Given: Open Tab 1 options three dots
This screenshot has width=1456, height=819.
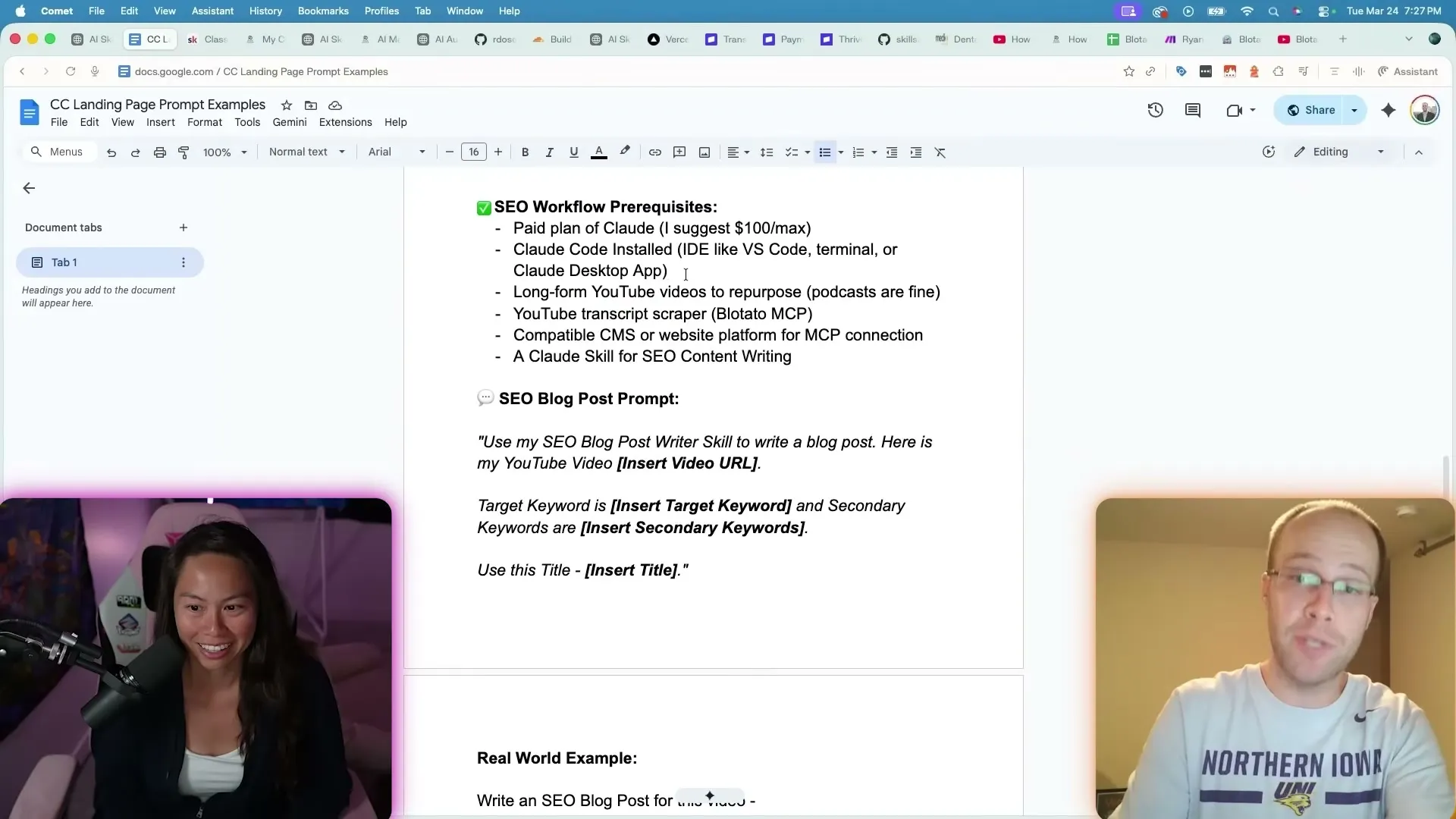Looking at the screenshot, I should tap(184, 262).
